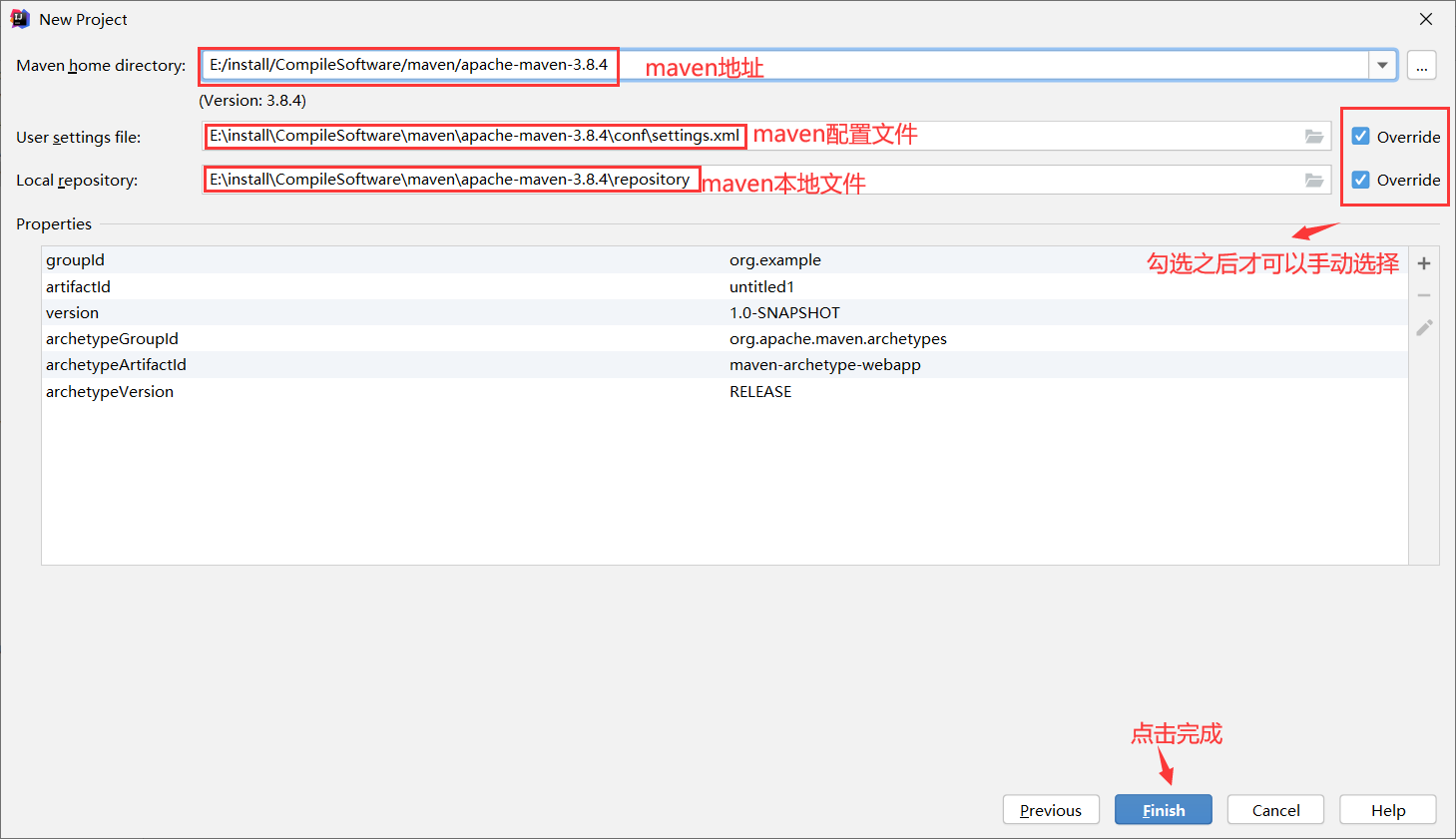The image size is (1456, 839).
Task: Click the User settings file label
Action: (79, 138)
